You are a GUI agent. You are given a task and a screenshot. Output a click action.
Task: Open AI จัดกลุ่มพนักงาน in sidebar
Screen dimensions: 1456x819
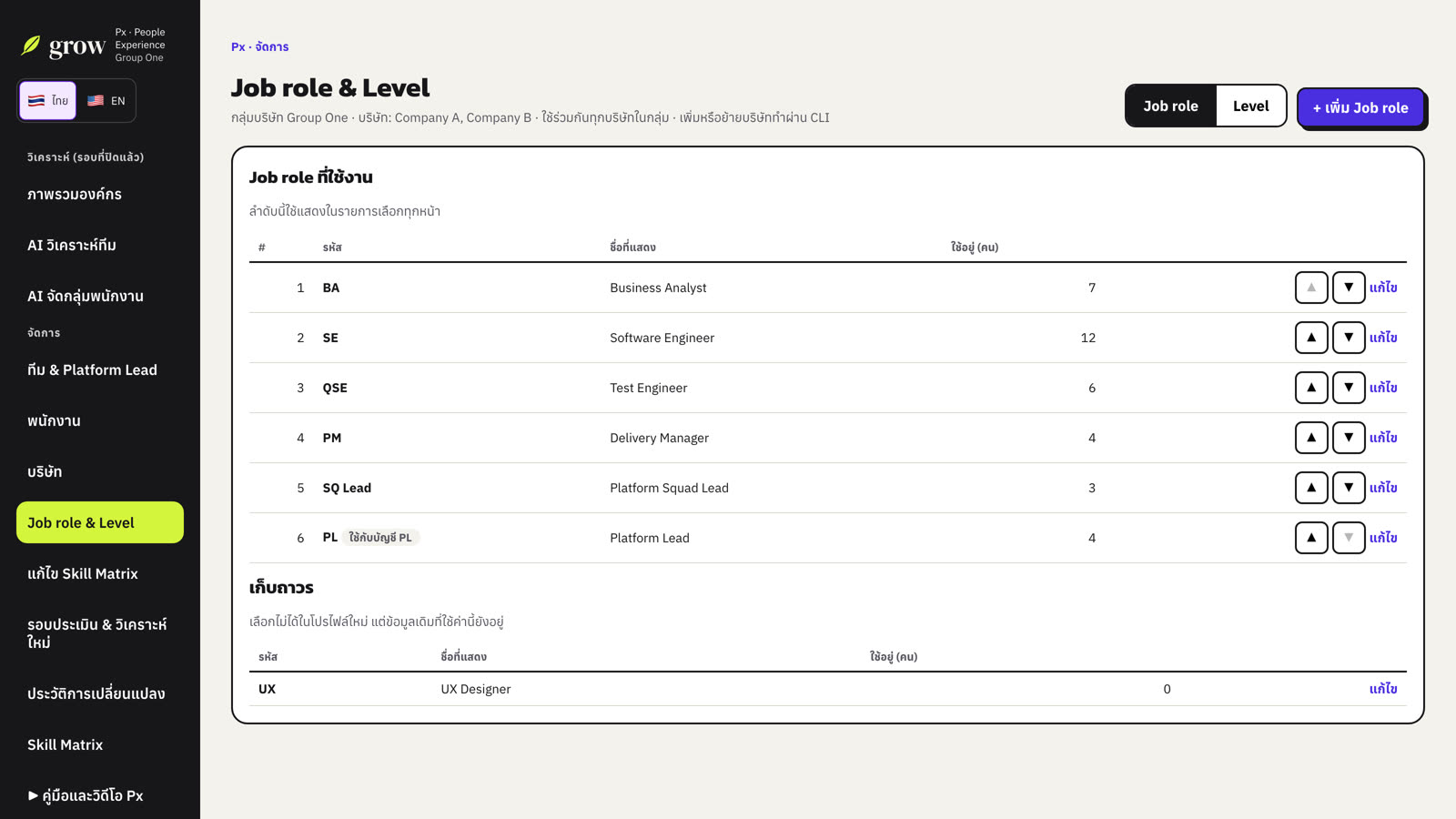pyautogui.click(x=100, y=296)
